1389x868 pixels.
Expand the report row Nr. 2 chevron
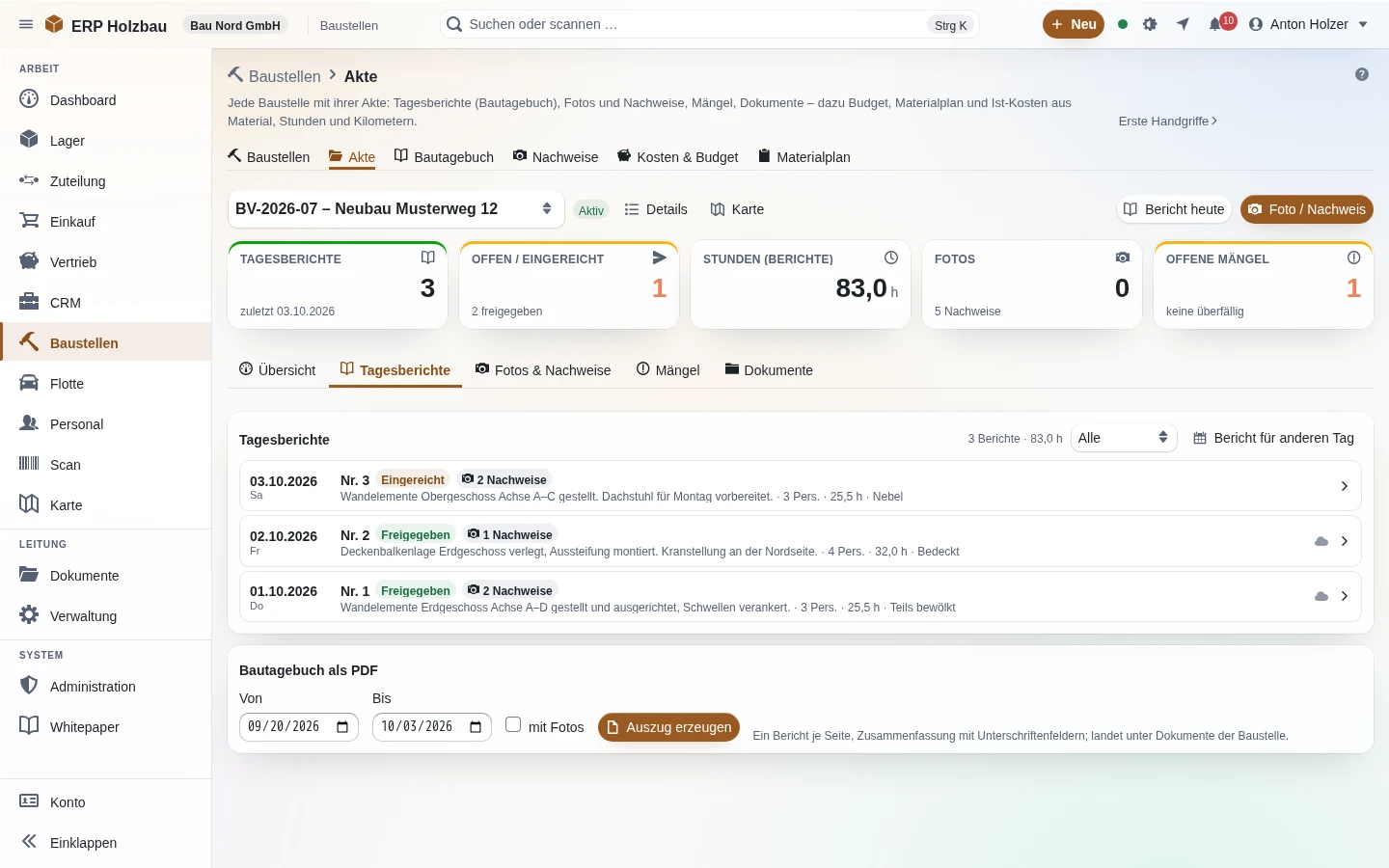click(1345, 541)
